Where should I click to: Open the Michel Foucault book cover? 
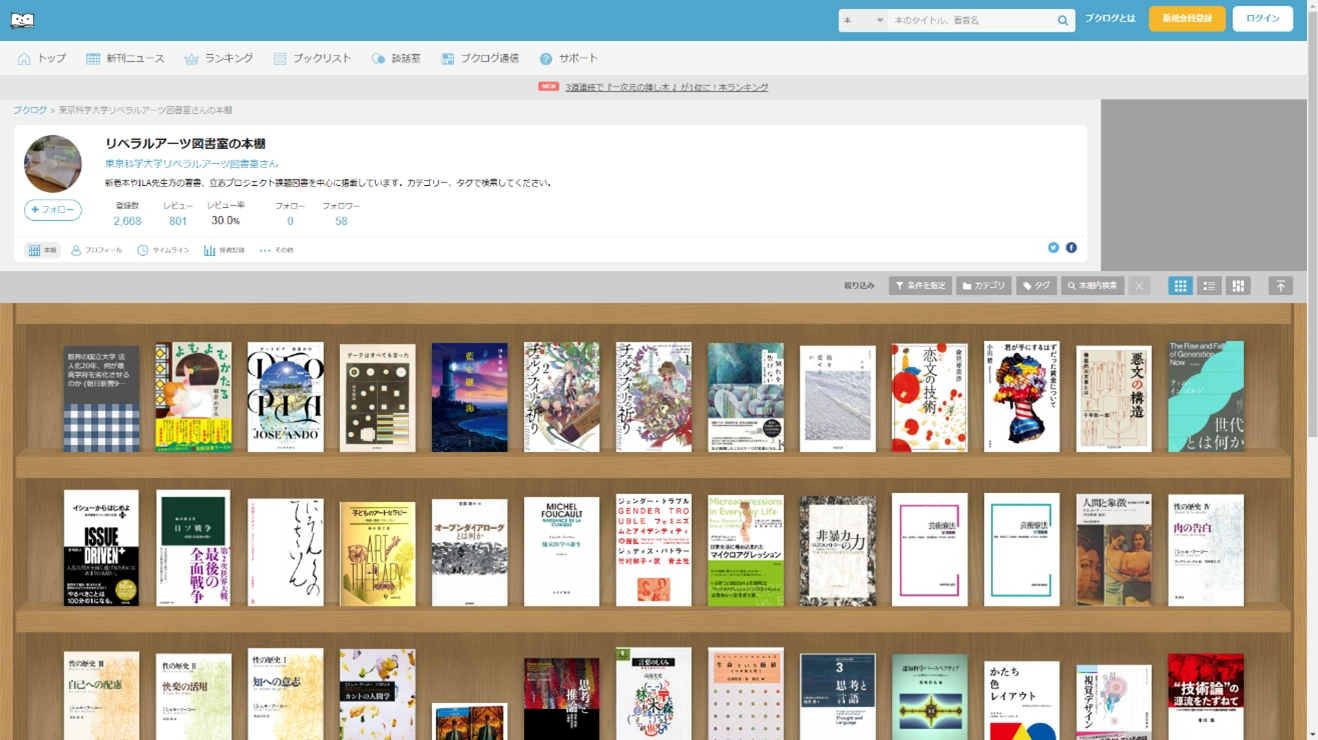point(561,551)
